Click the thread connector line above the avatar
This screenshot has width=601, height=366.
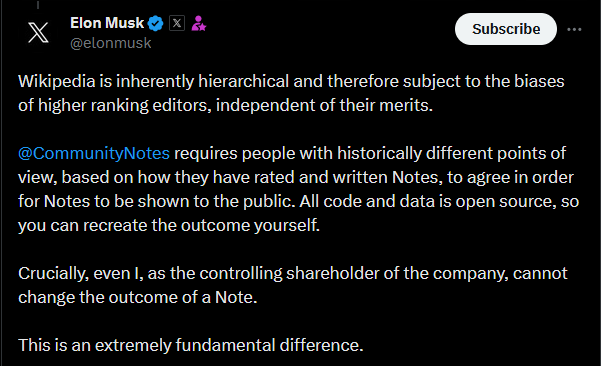pyautogui.click(x=38, y=4)
